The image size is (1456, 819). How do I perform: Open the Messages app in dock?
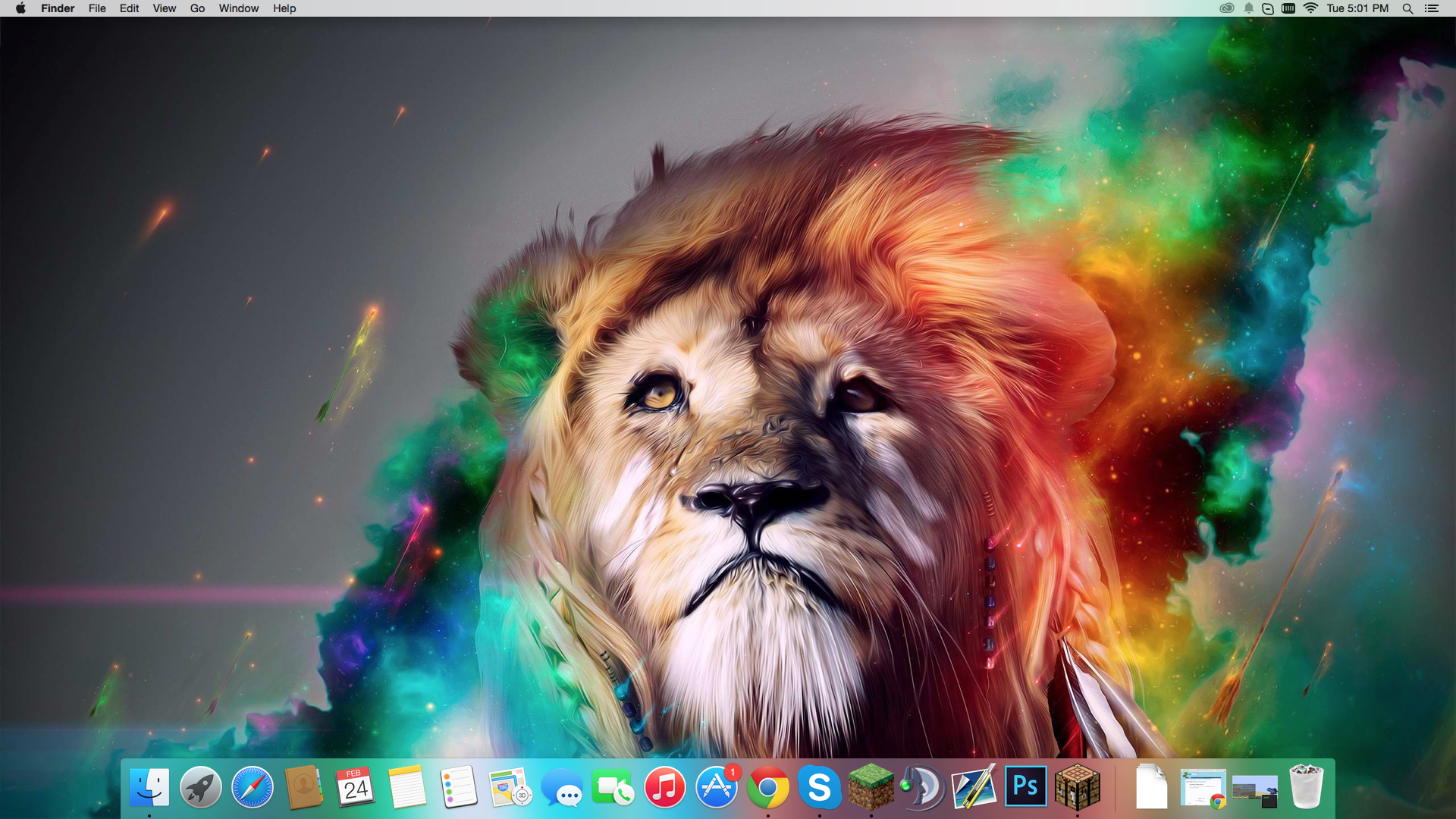[x=562, y=787]
